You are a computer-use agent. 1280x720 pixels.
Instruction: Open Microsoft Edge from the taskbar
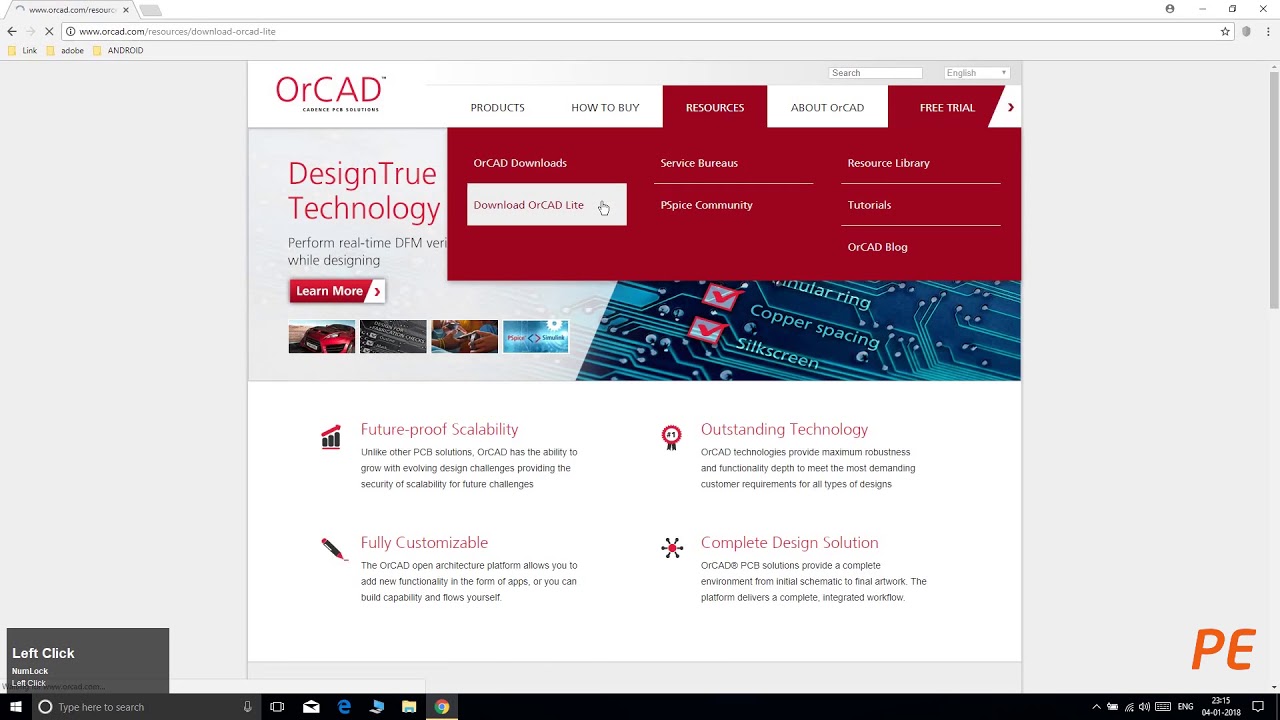(x=344, y=707)
